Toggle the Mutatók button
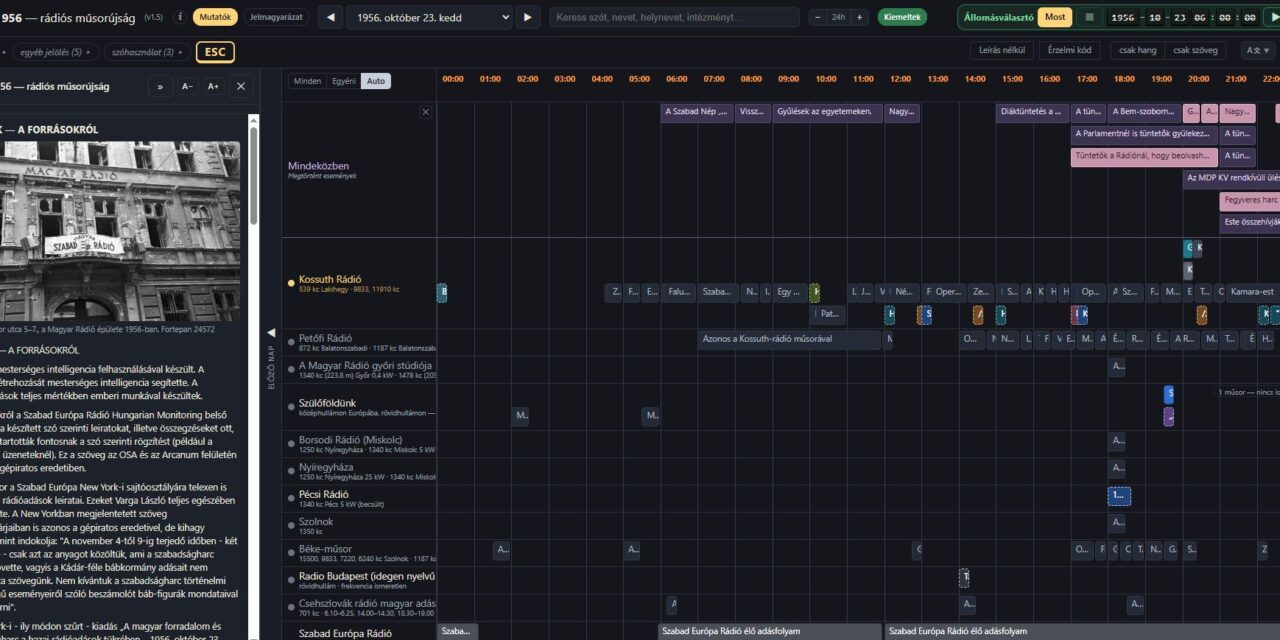This screenshot has height=640, width=1280. [215, 17]
